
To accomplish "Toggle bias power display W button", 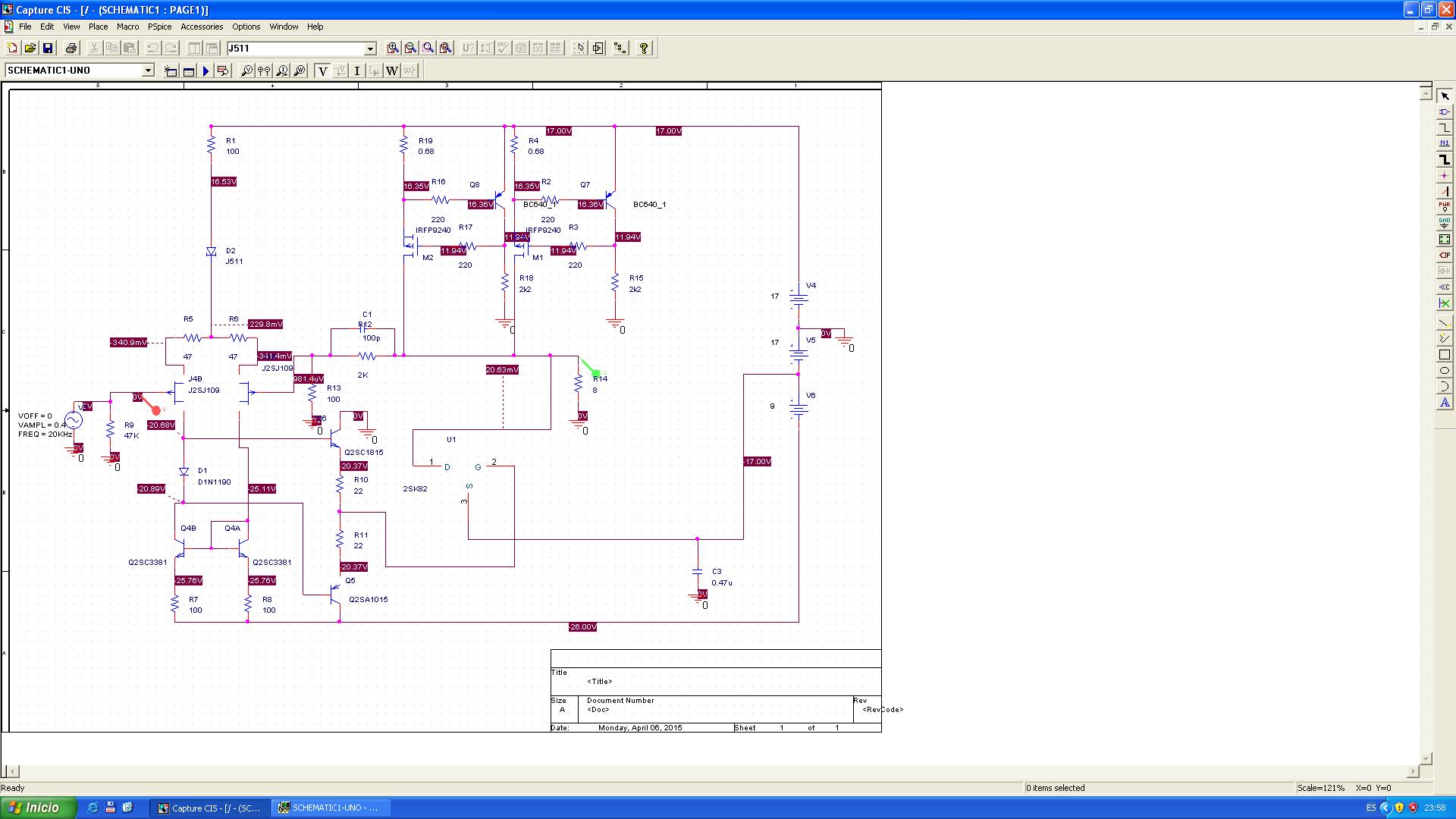I will pos(392,71).
